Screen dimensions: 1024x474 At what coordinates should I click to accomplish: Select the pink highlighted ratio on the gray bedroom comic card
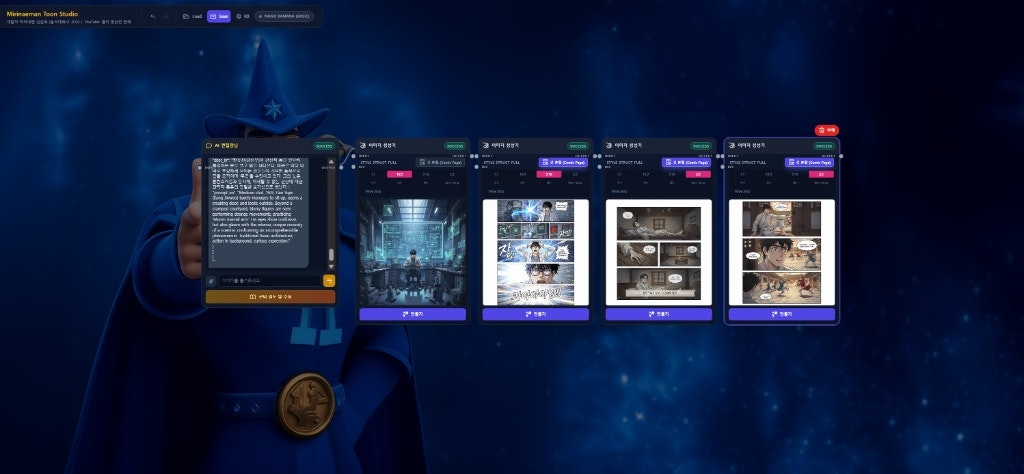pyautogui.click(x=698, y=174)
